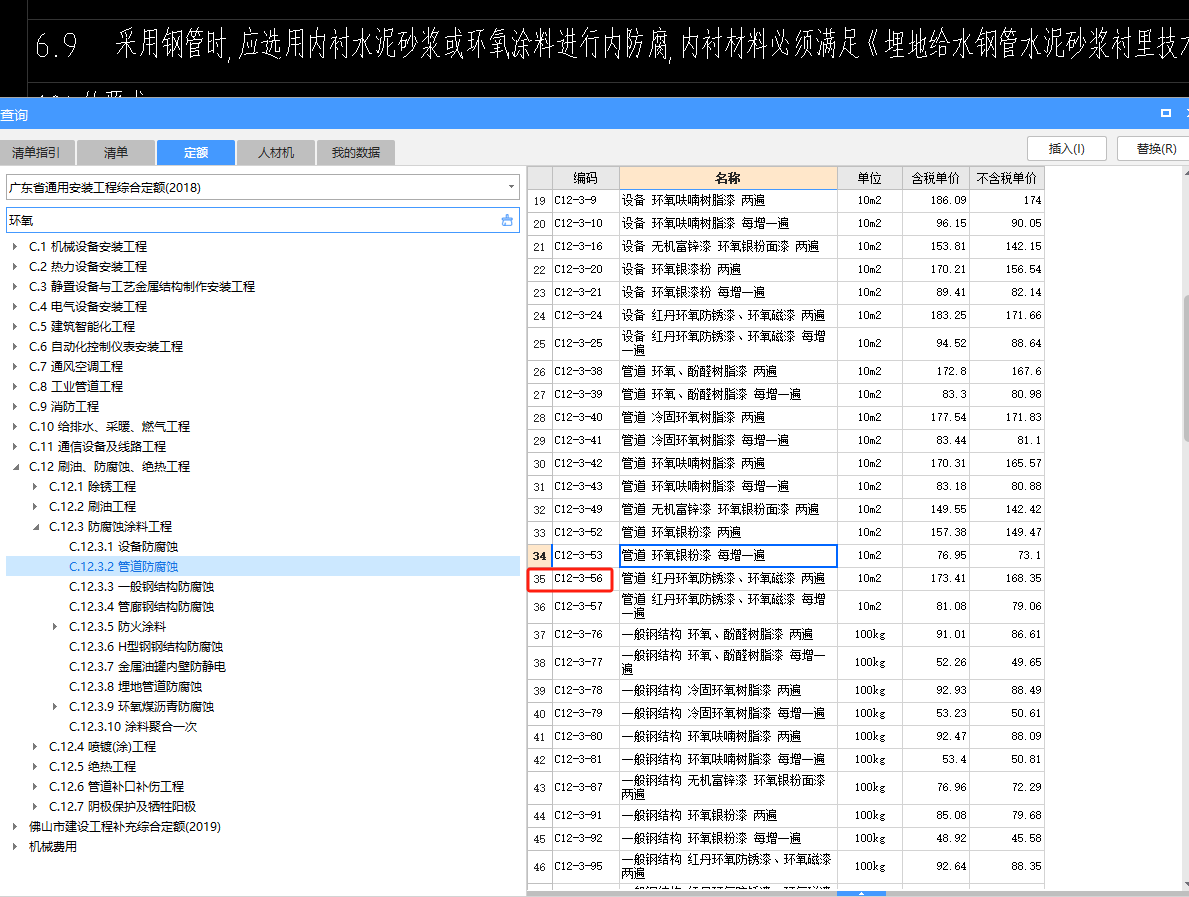Select C.9 消防工程 tree item
Screen dimensions: 1189x897
64,406
